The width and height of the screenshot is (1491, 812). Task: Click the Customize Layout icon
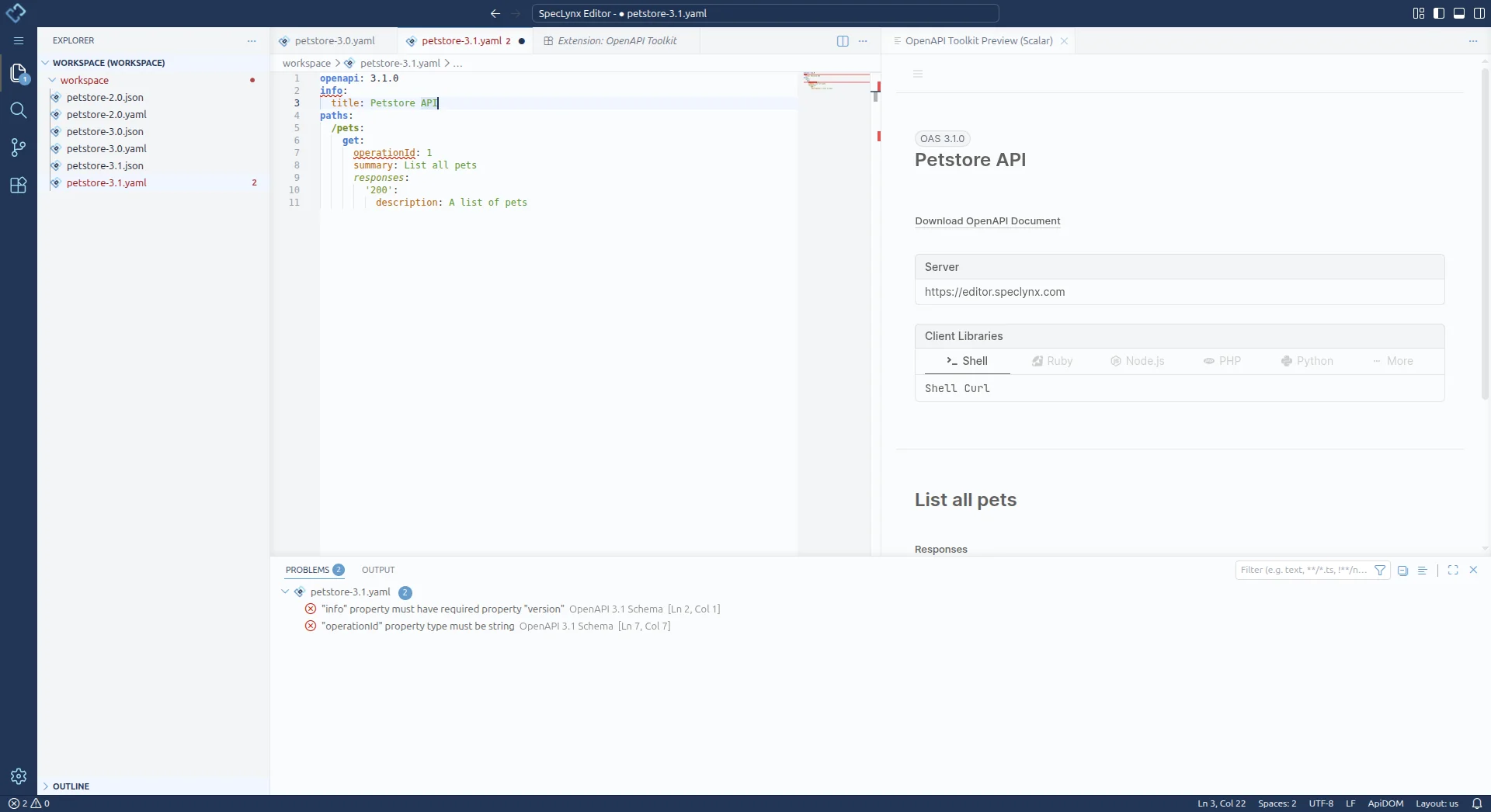(x=1419, y=13)
